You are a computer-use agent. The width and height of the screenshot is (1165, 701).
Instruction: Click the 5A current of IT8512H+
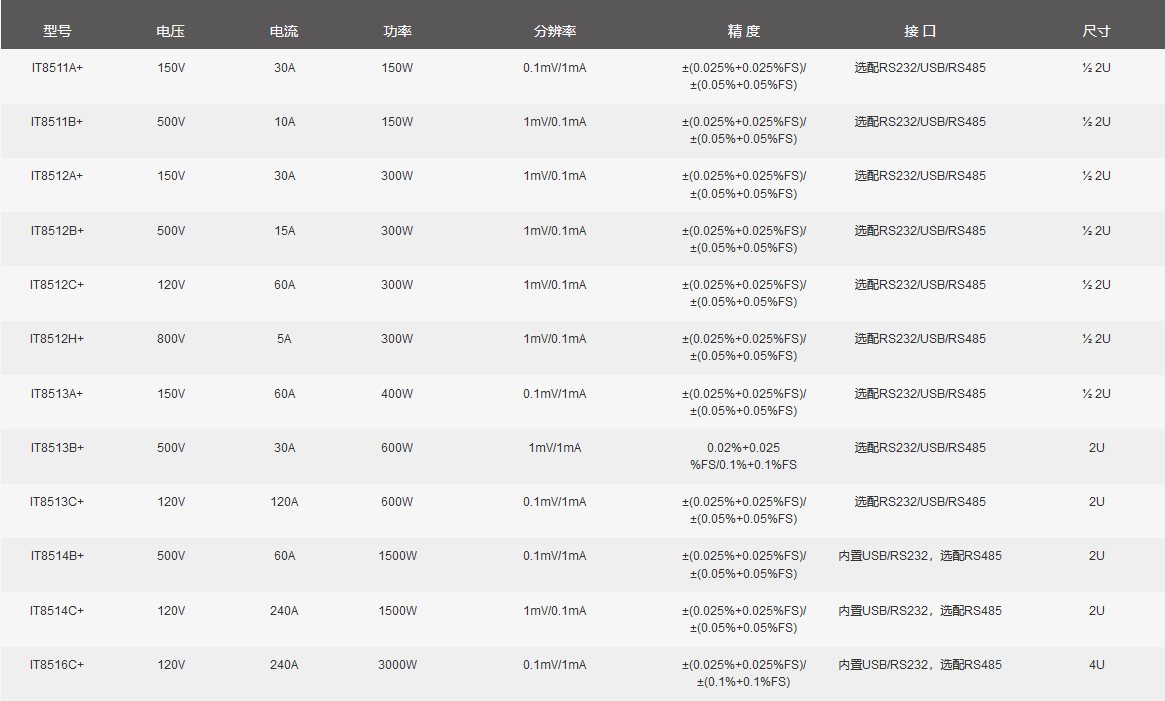284,339
